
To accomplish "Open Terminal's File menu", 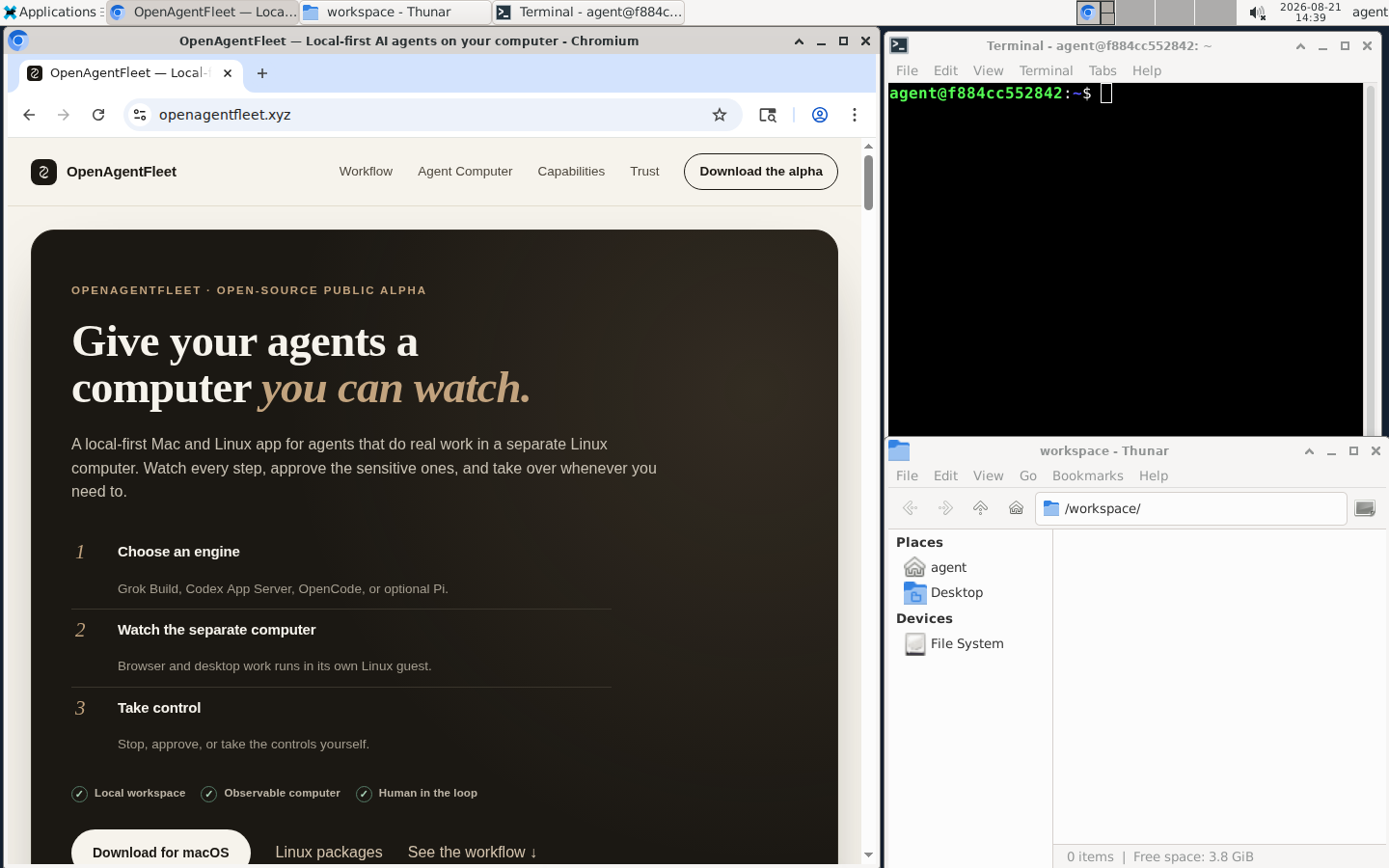I will 907,70.
